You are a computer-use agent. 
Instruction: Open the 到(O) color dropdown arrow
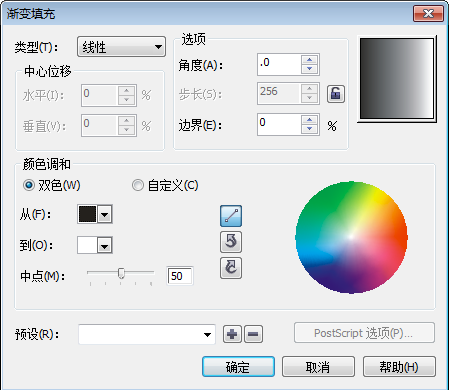[x=105, y=246]
